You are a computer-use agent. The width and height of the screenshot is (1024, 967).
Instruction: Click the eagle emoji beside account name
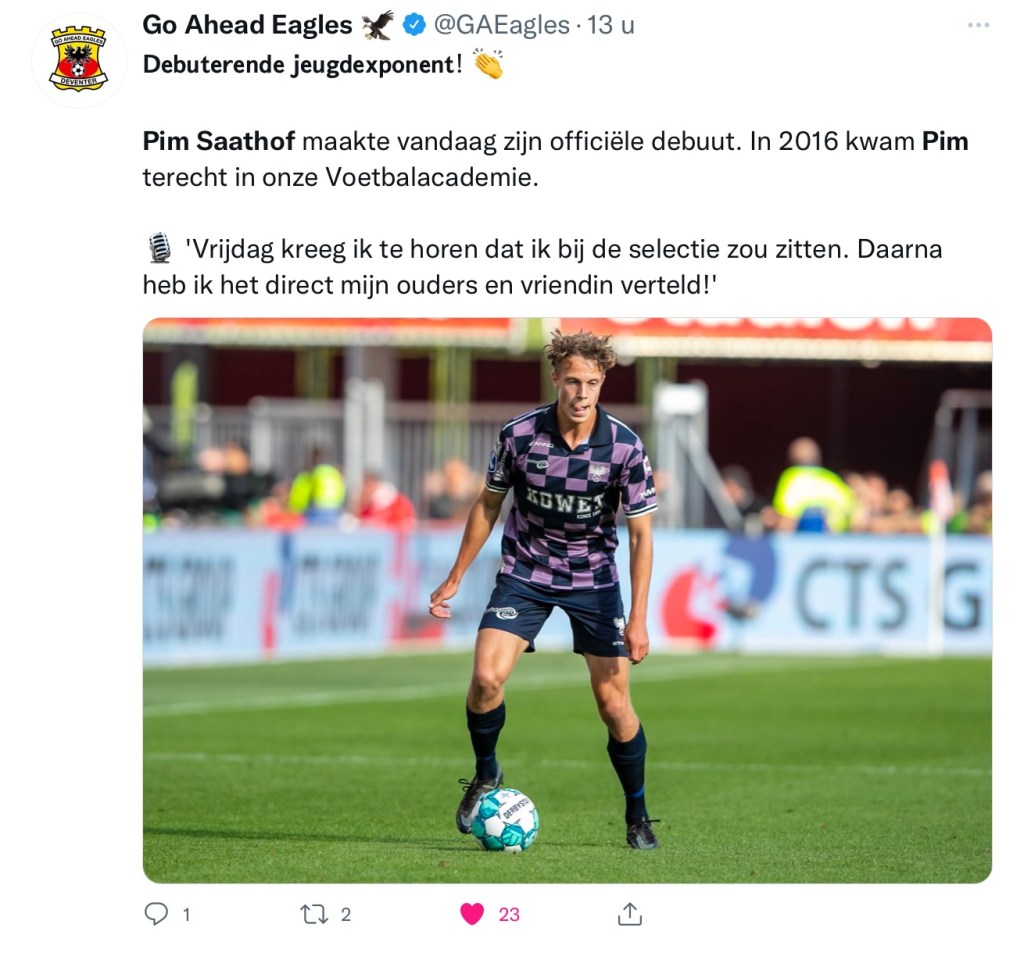377,25
